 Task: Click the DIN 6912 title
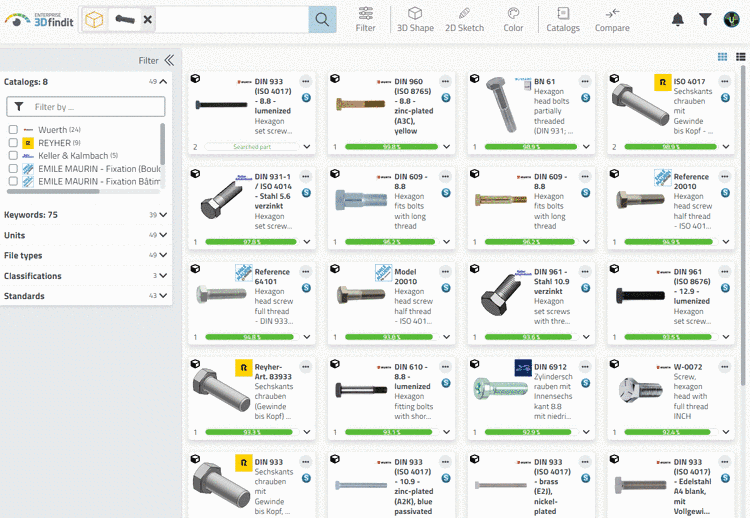coord(550,367)
